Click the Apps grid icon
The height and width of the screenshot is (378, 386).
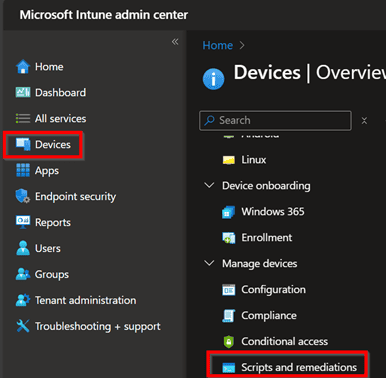click(23, 170)
